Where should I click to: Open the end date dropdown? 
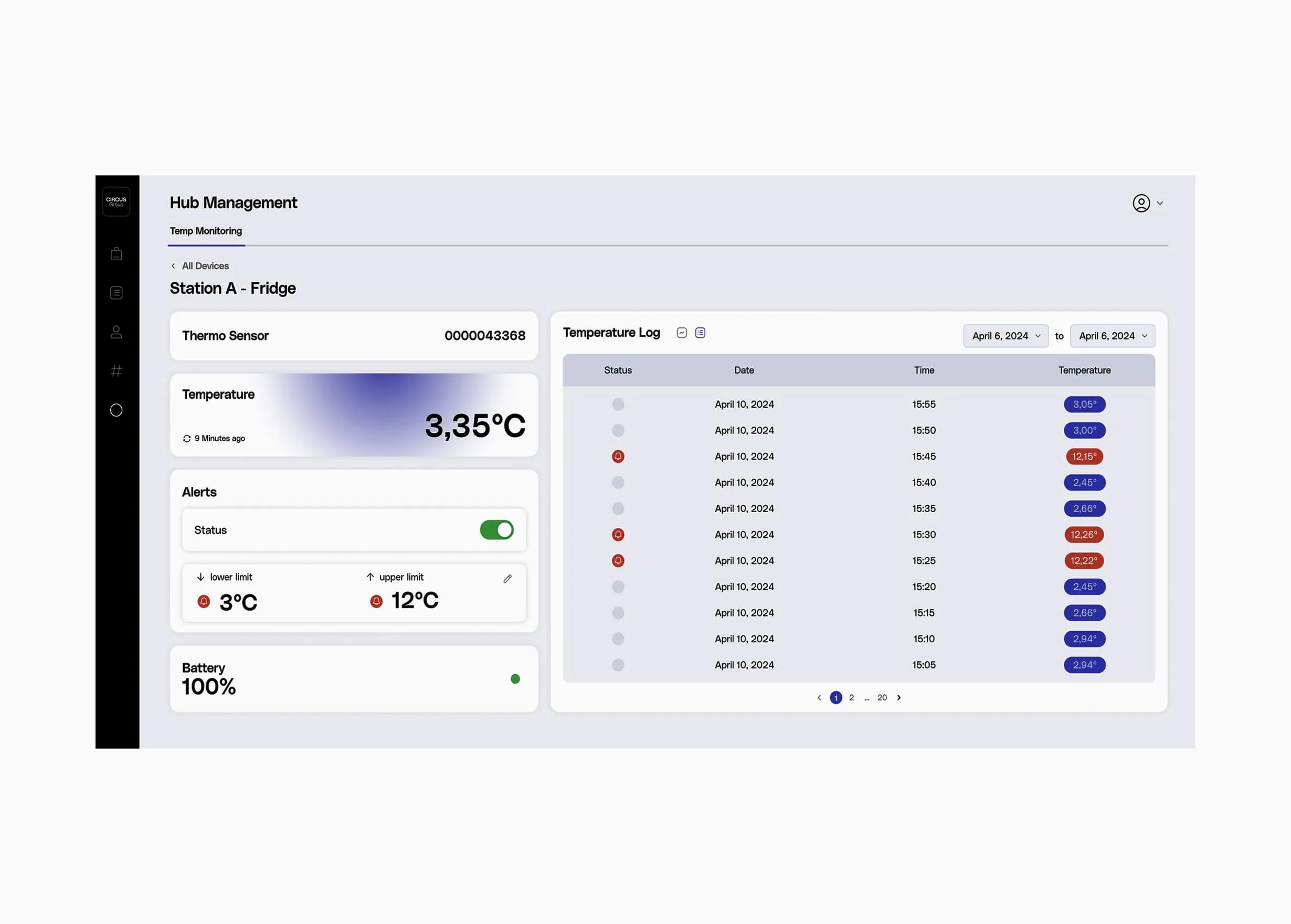click(x=1112, y=336)
